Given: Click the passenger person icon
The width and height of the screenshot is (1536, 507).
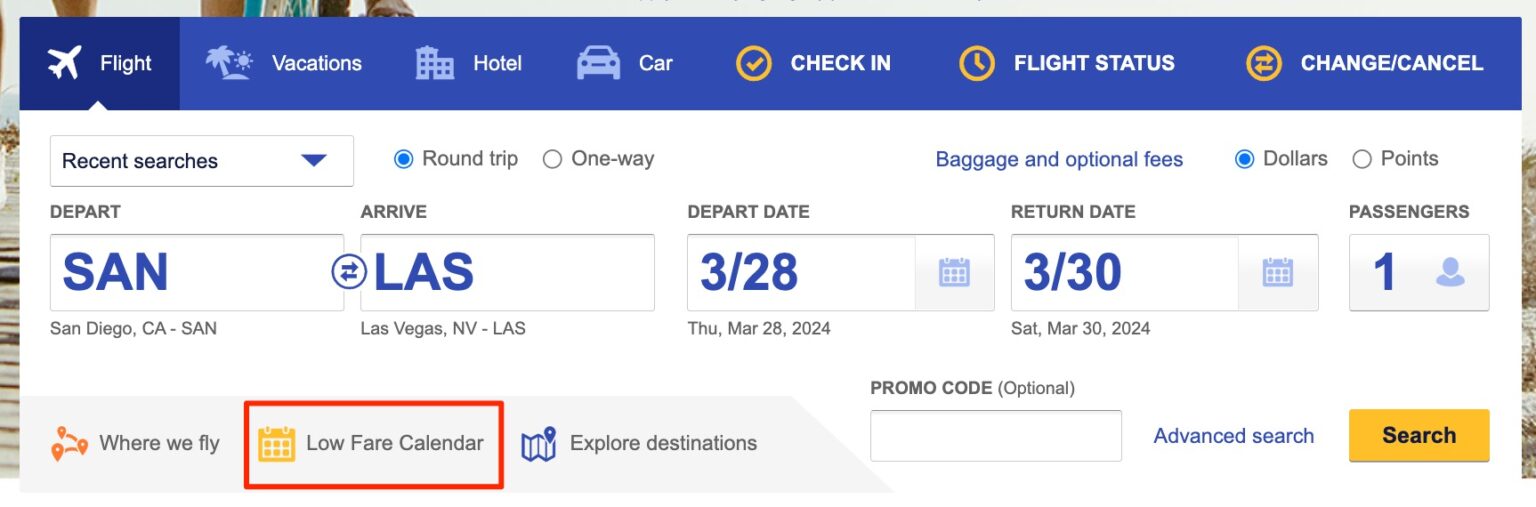Looking at the screenshot, I should click(x=1450, y=272).
